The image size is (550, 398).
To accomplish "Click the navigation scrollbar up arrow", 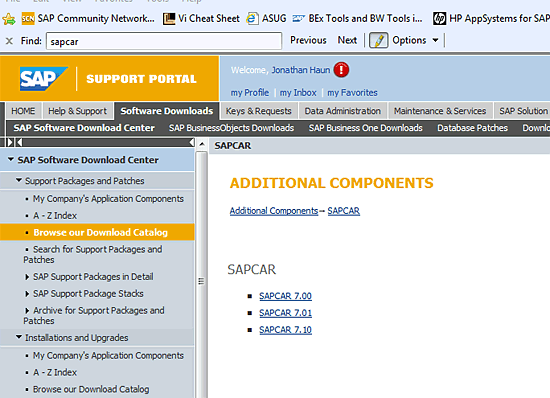I will pyautogui.click(x=201, y=144).
